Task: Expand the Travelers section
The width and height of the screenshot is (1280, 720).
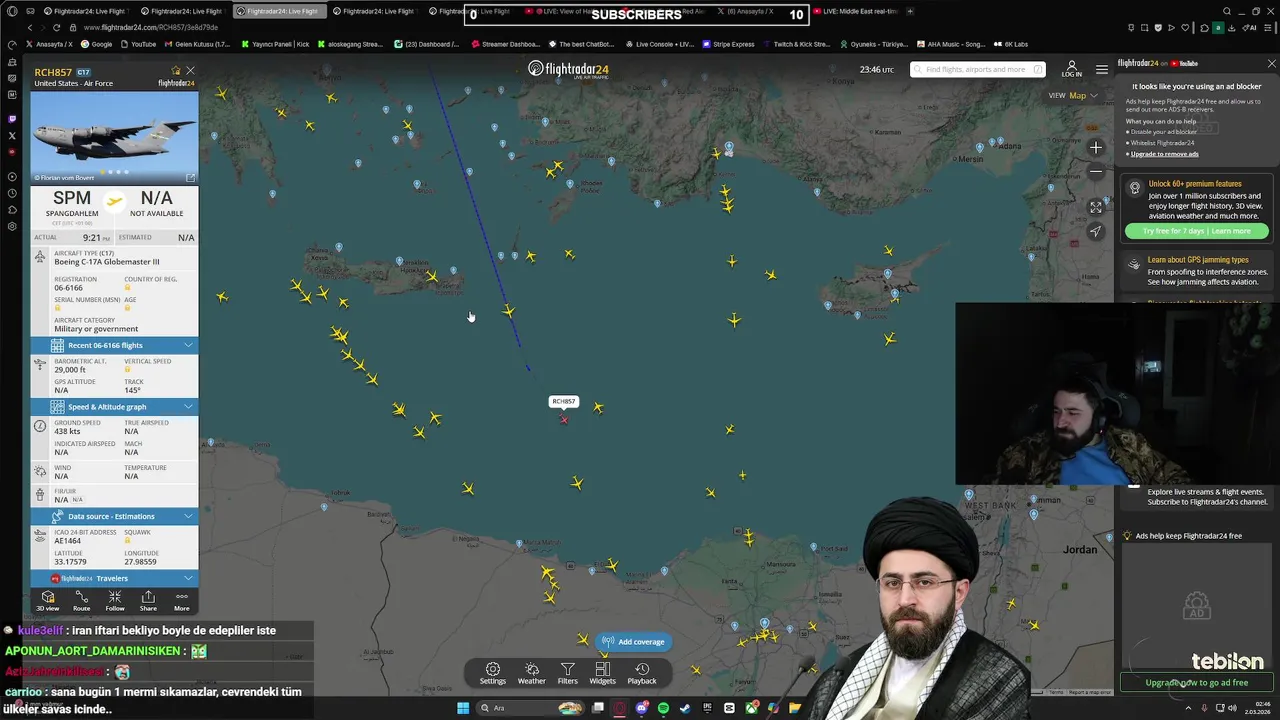Action: [x=114, y=578]
